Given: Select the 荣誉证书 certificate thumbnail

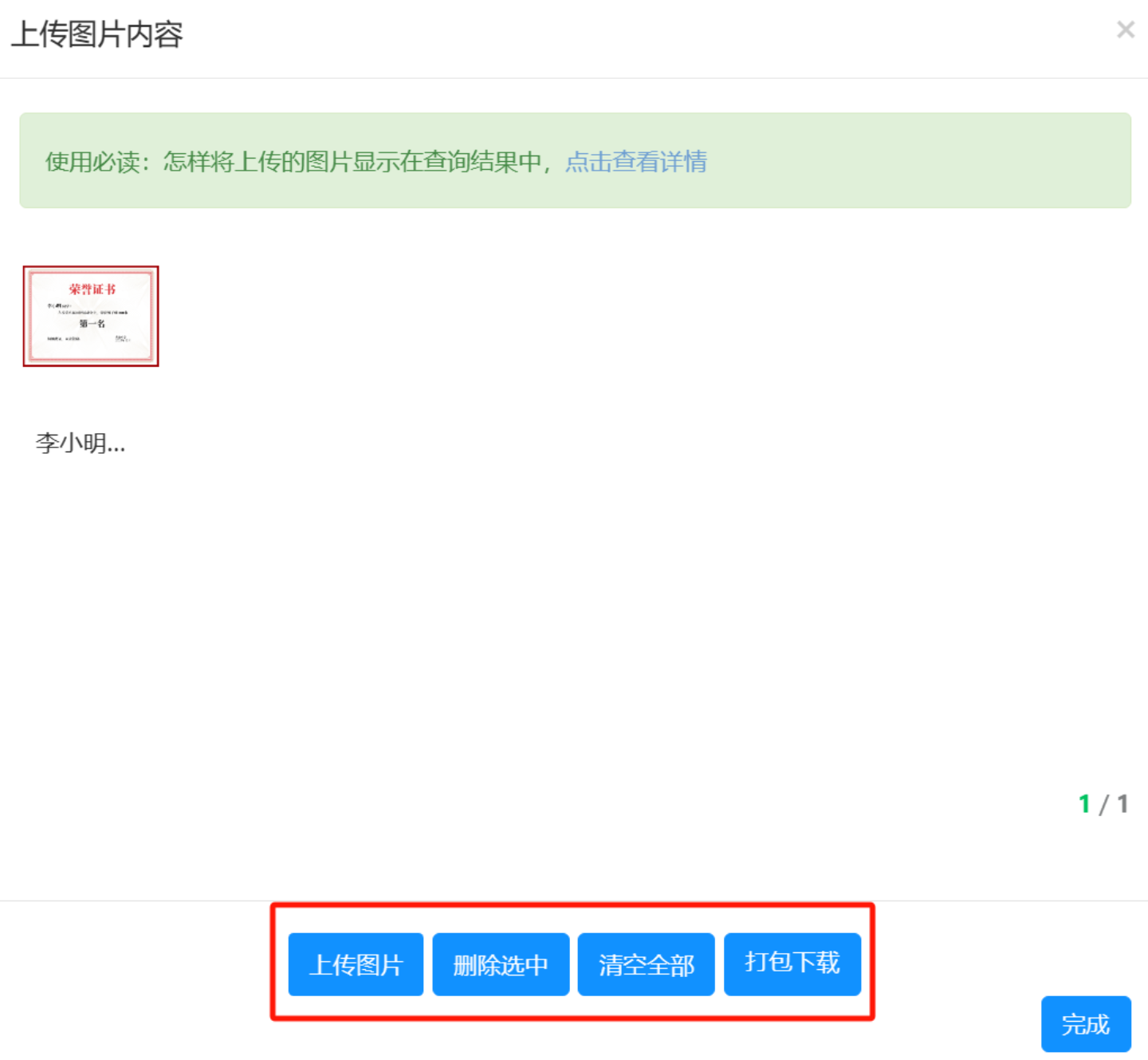Looking at the screenshot, I should (x=91, y=317).
